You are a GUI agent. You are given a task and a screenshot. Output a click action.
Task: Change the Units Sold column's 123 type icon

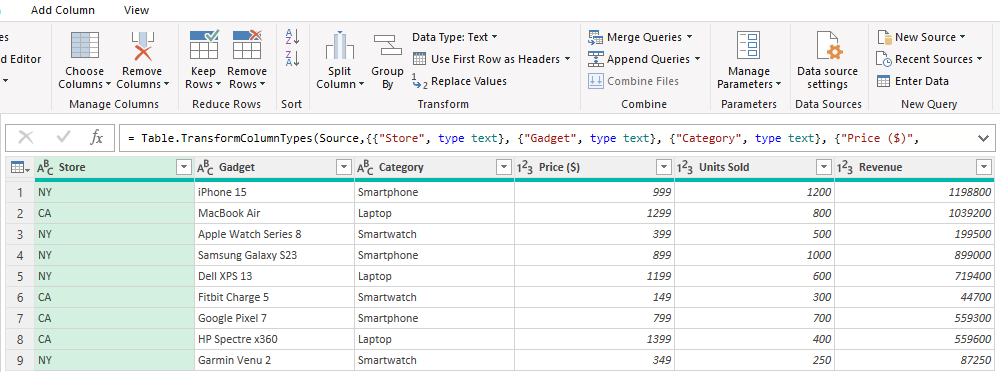point(686,167)
